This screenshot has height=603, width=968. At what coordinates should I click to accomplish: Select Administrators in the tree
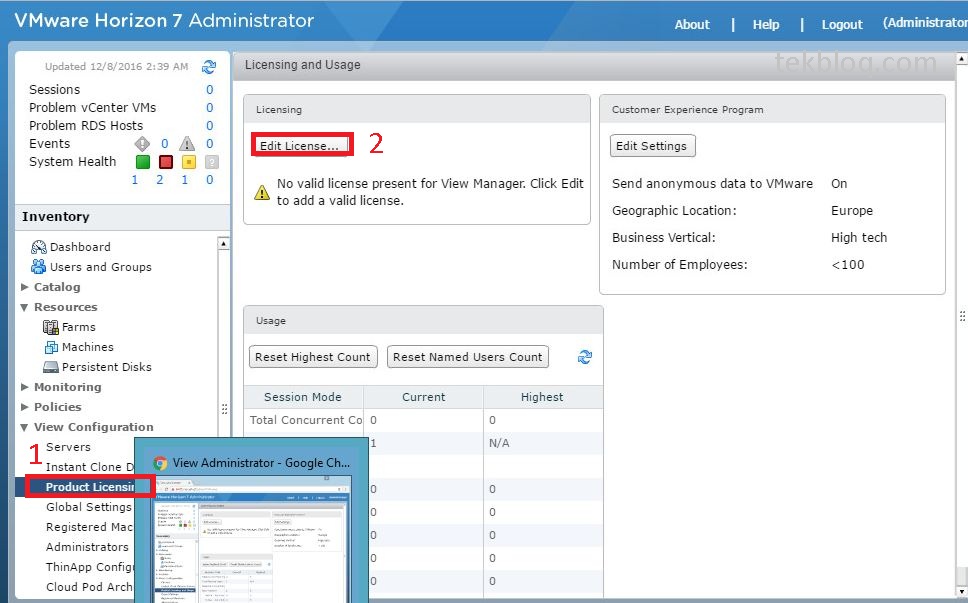tap(87, 547)
